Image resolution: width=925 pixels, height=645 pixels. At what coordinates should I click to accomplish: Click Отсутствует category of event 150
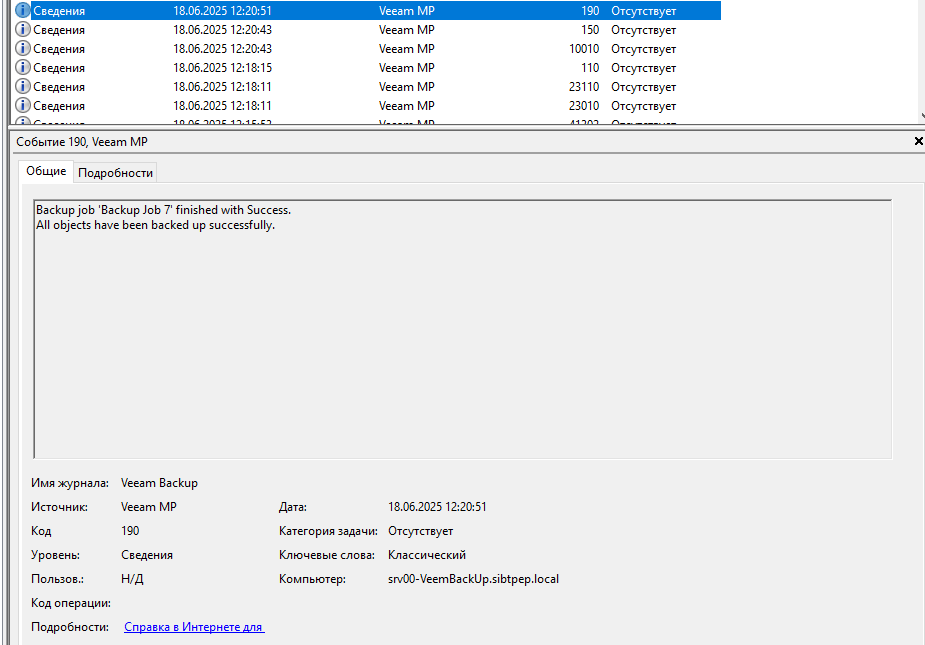(643, 30)
